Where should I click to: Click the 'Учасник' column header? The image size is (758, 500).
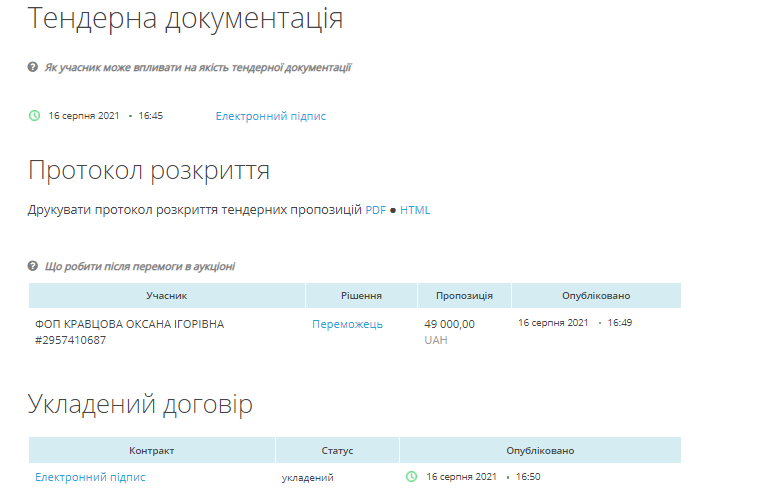(166, 296)
